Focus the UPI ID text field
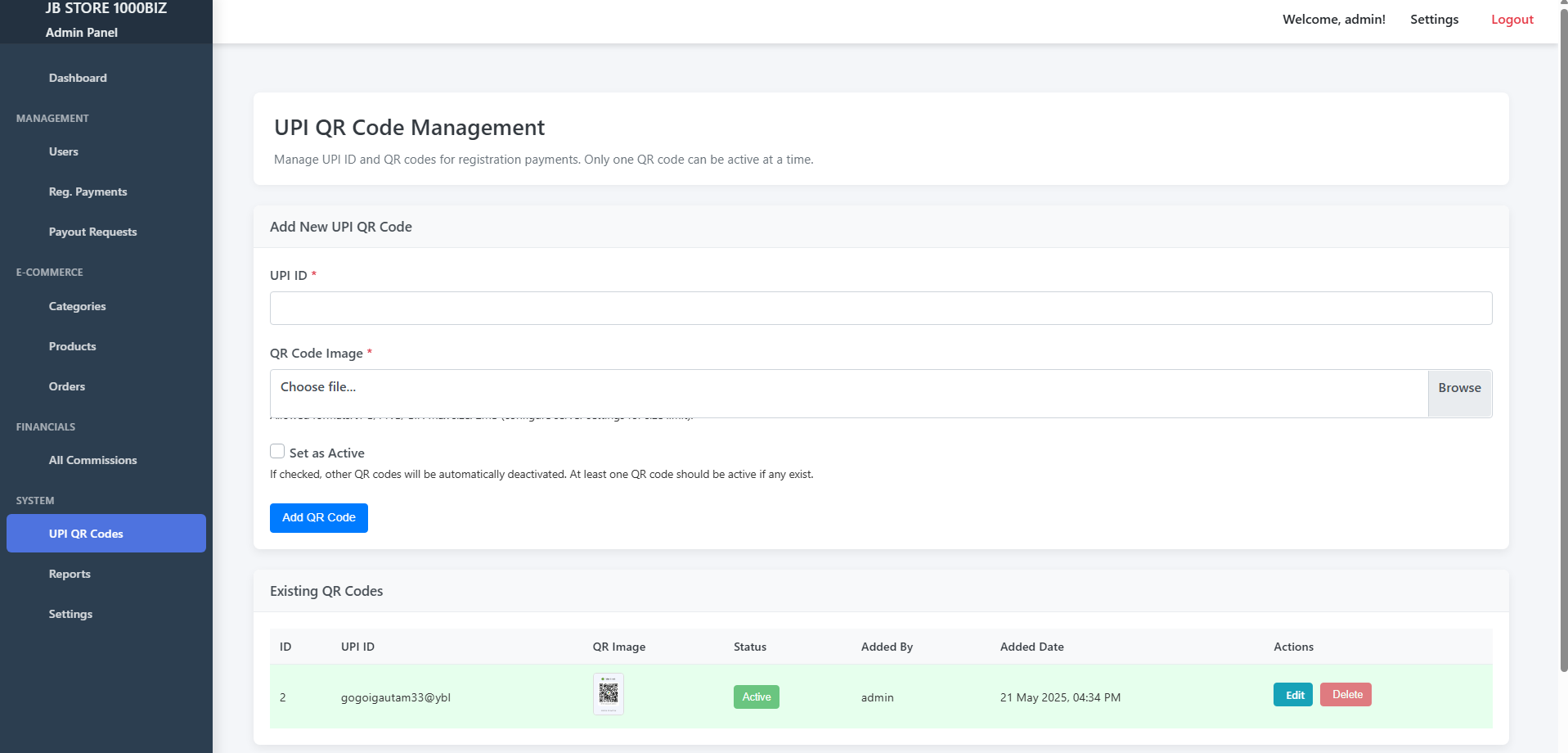This screenshot has height=753, width=1568. tap(880, 309)
